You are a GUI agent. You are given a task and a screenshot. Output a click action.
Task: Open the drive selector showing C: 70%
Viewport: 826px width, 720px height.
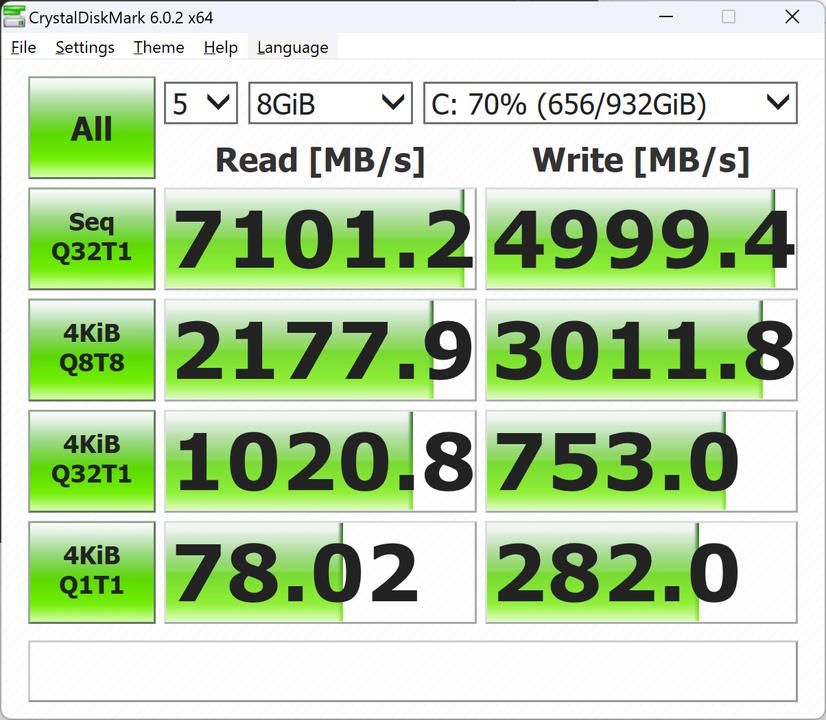pyautogui.click(x=611, y=103)
